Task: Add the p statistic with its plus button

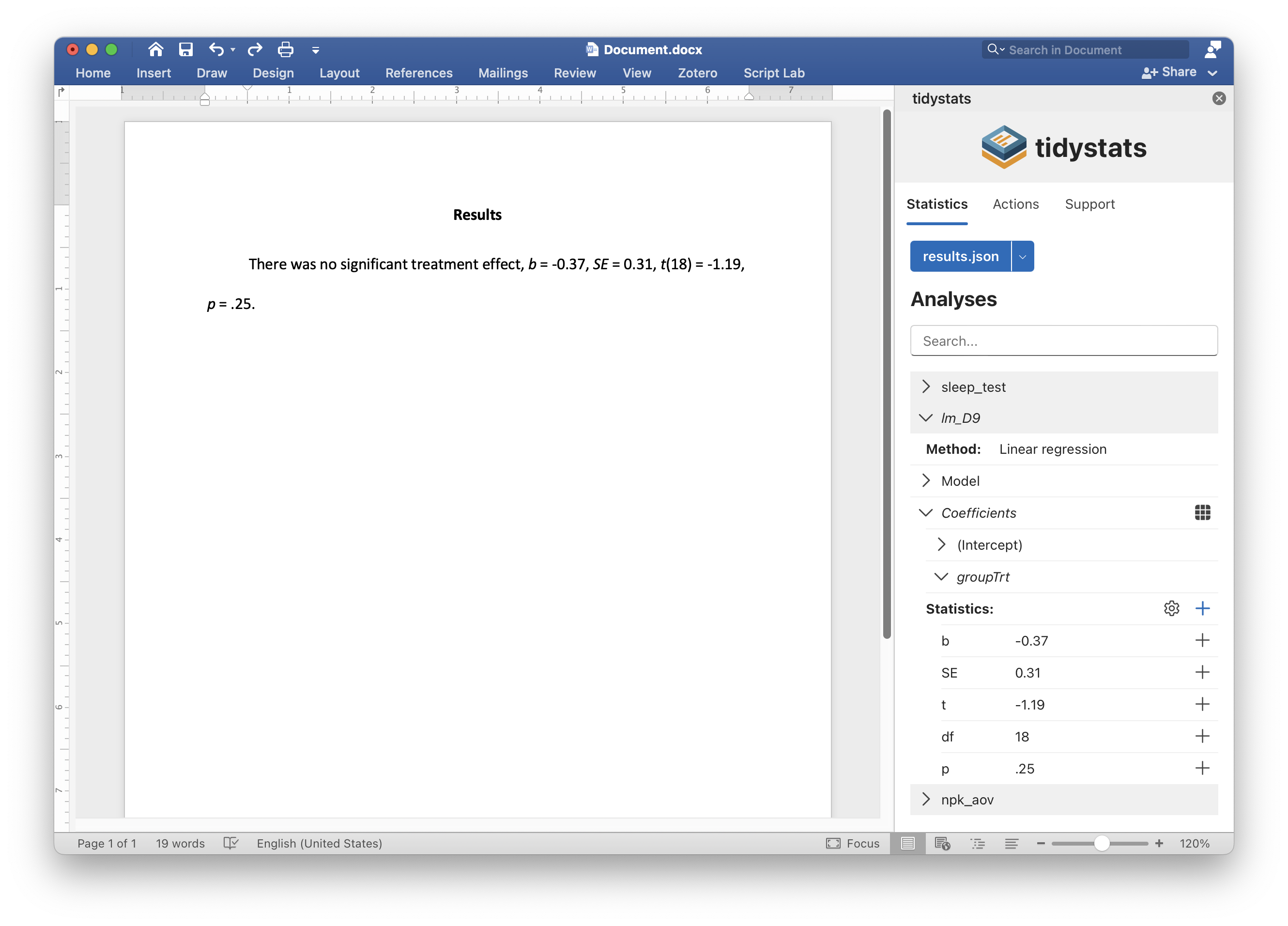Action: click(x=1203, y=768)
